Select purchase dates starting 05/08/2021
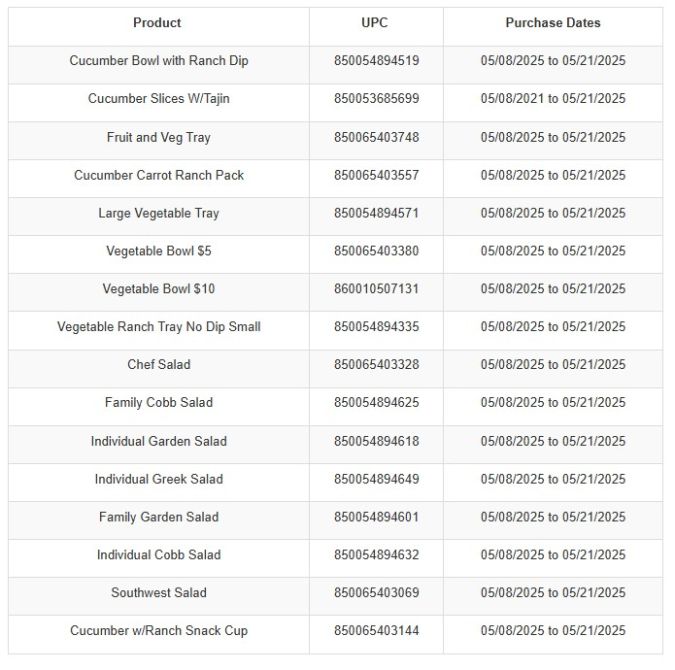The image size is (675, 670). 552,99
